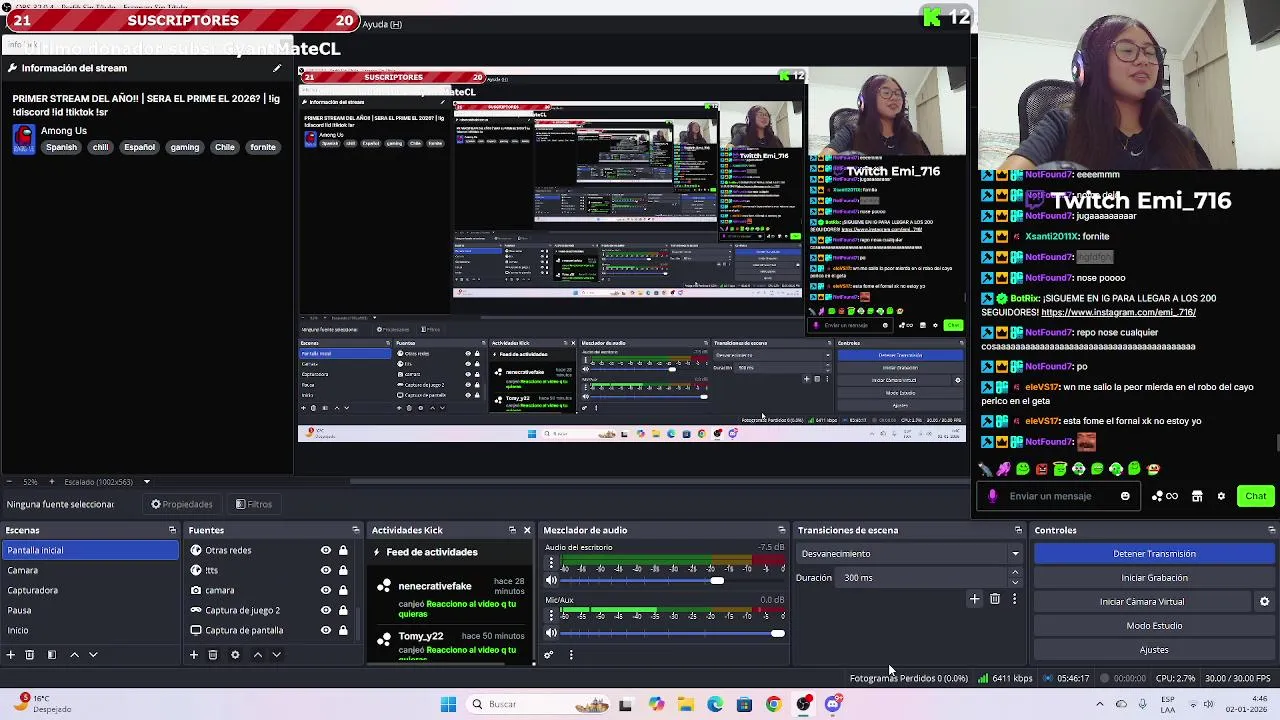
Task: Open Kick chat settings gear
Action: tap(1221, 496)
